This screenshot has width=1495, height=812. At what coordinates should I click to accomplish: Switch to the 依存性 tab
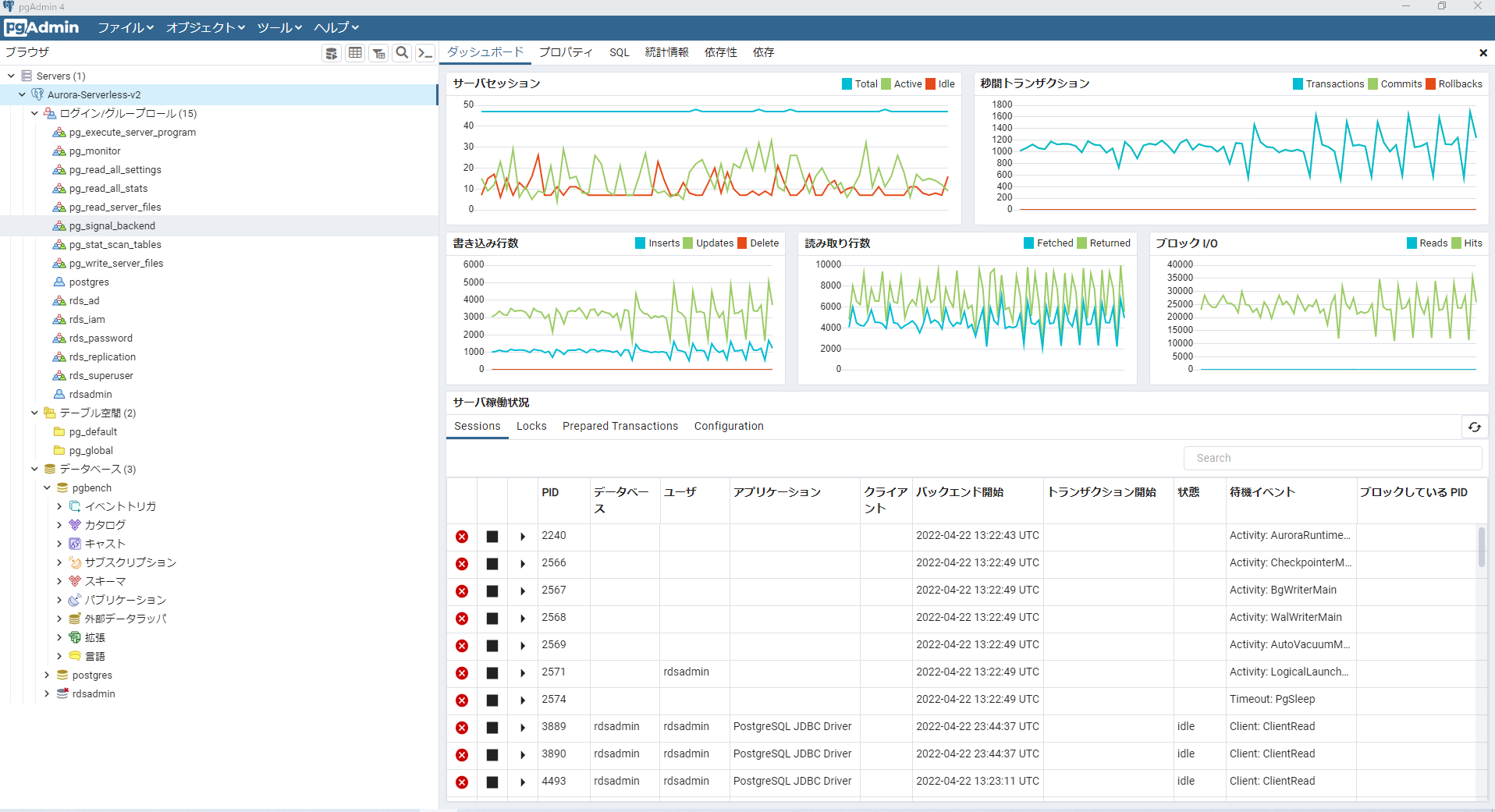pos(721,52)
